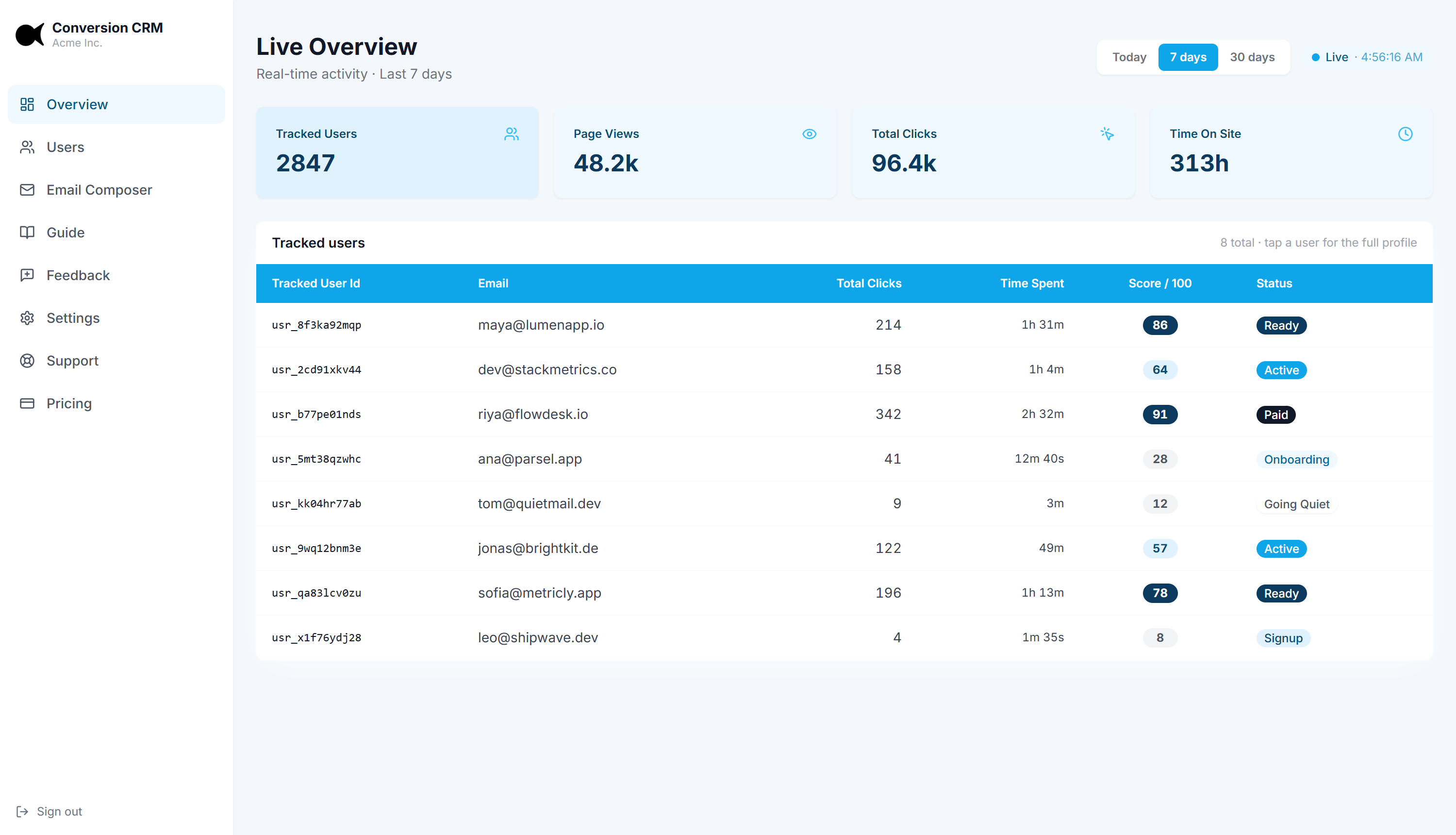
Task: Sort by Score / 100 column header
Action: (x=1159, y=284)
